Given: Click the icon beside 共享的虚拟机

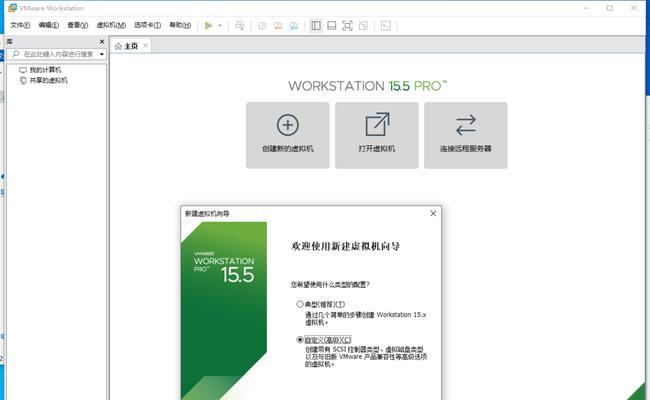Looking at the screenshot, I should (23, 80).
